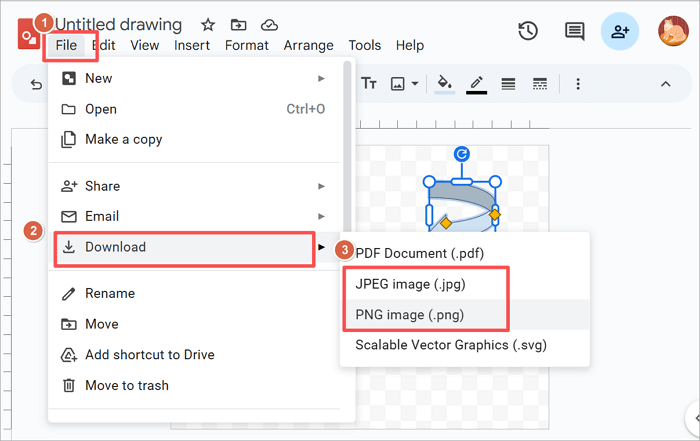700x441 pixels.
Task: Choose Email in the File menu
Action: pyautogui.click(x=196, y=216)
